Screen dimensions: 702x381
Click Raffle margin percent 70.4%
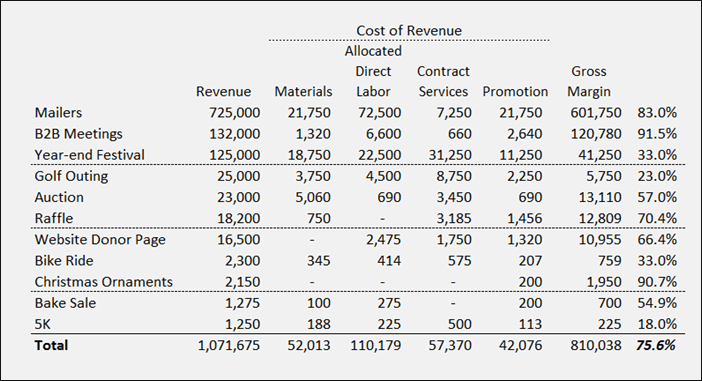tap(657, 218)
